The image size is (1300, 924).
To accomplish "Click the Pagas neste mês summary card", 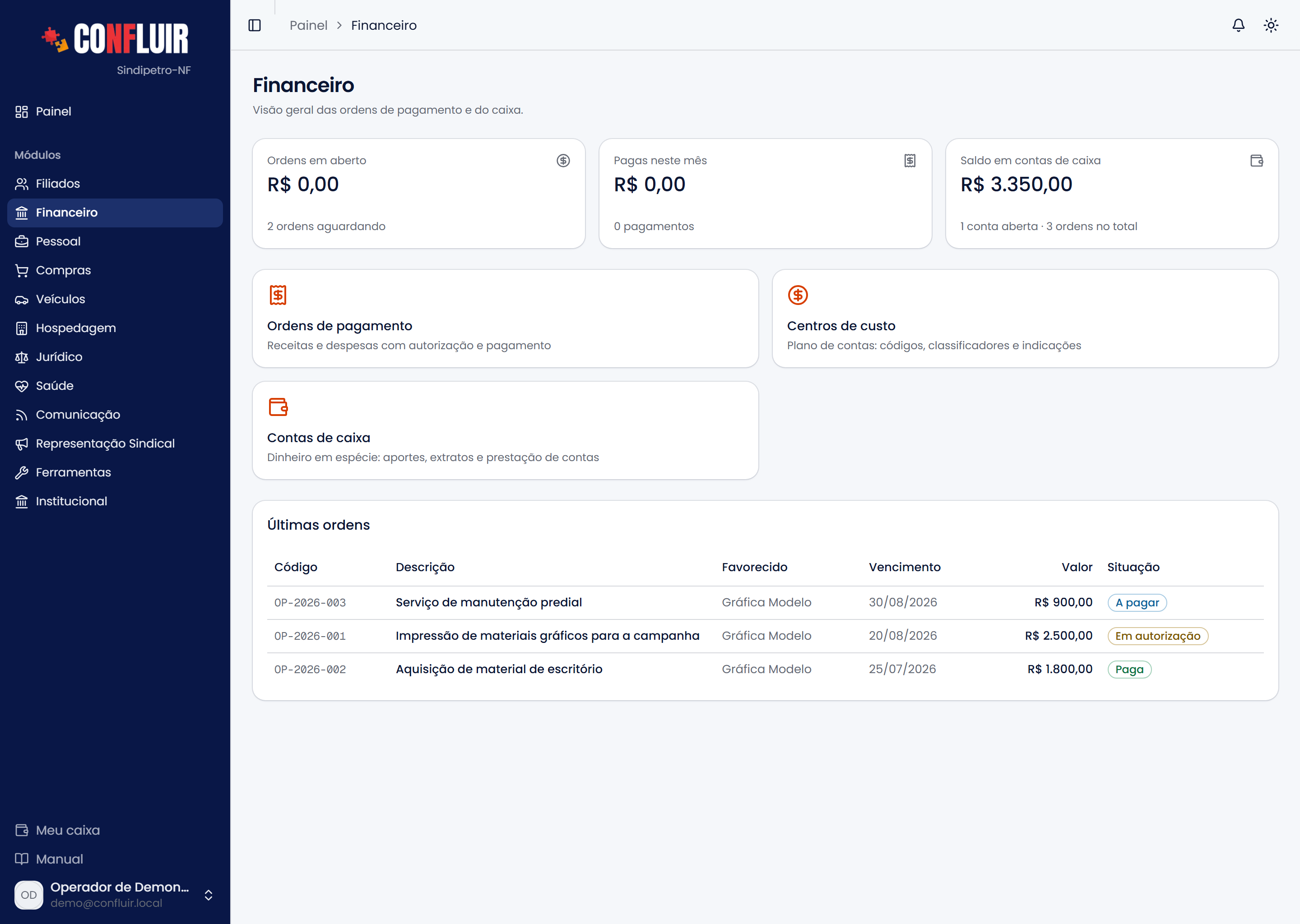I will point(766,194).
